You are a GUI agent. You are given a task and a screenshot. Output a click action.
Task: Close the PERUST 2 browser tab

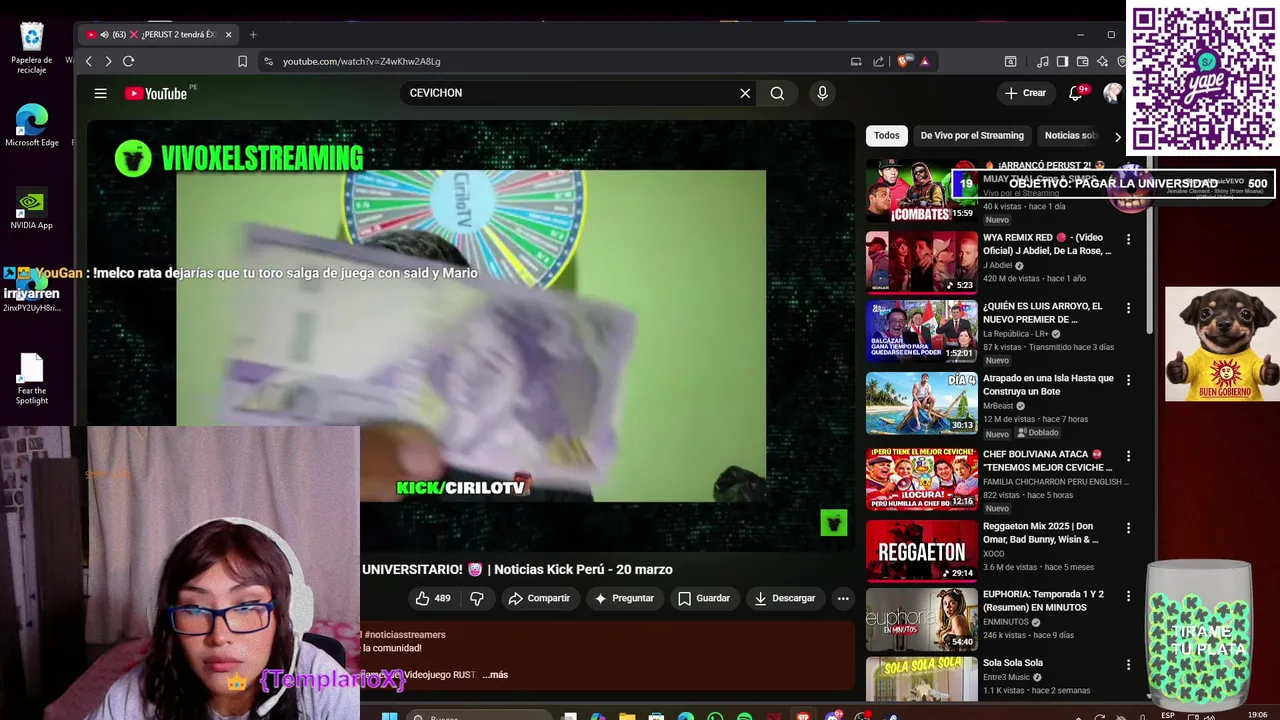tap(228, 34)
